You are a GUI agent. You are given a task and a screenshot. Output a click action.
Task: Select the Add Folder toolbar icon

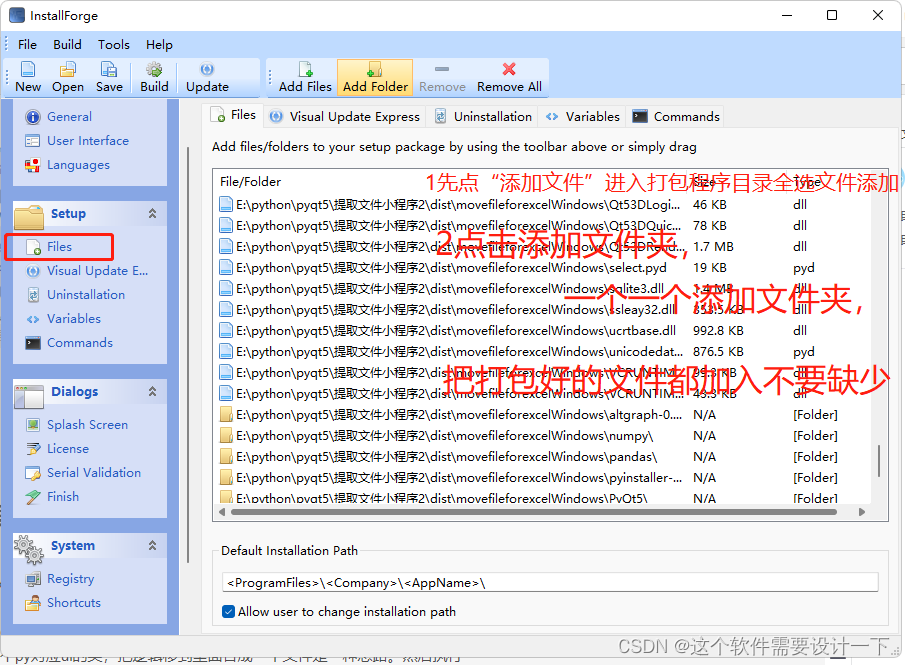point(374,77)
